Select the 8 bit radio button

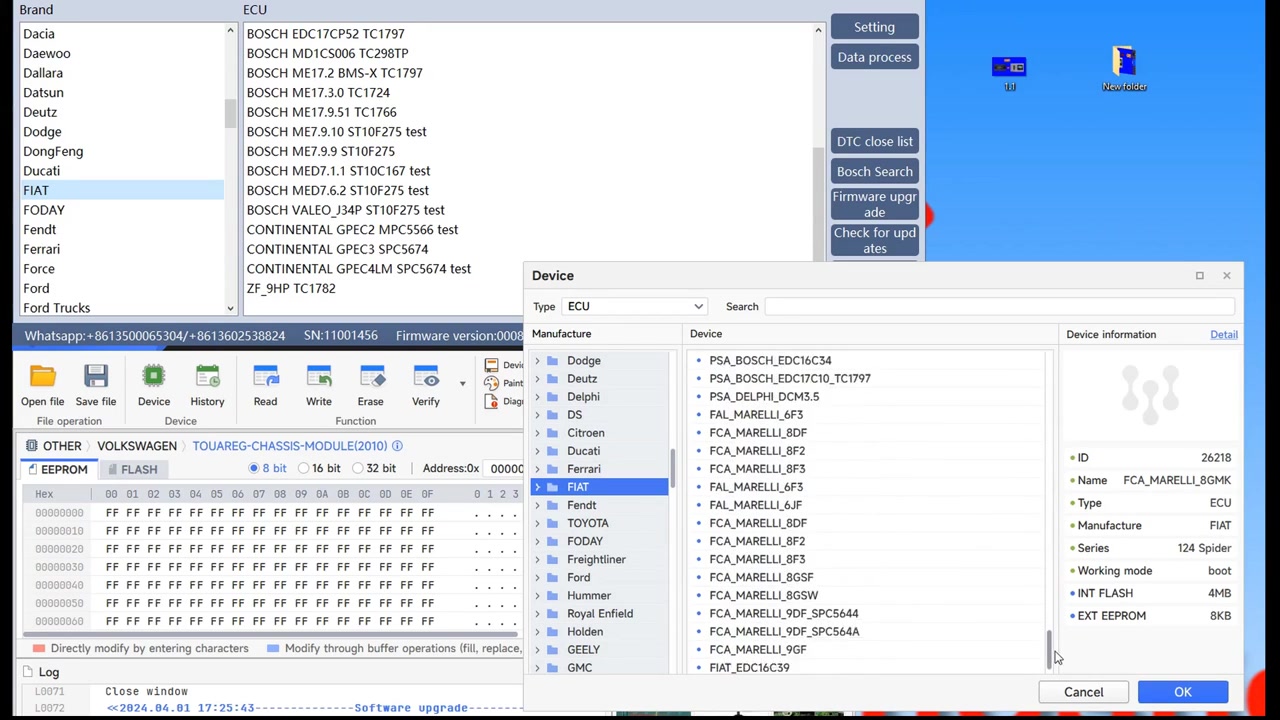[254, 468]
